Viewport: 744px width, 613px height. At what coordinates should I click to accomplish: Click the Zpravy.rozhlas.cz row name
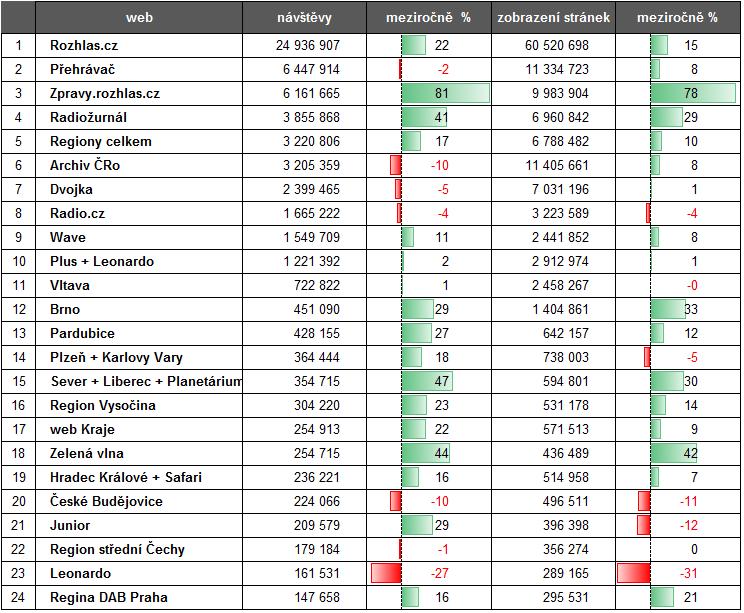[105, 93]
